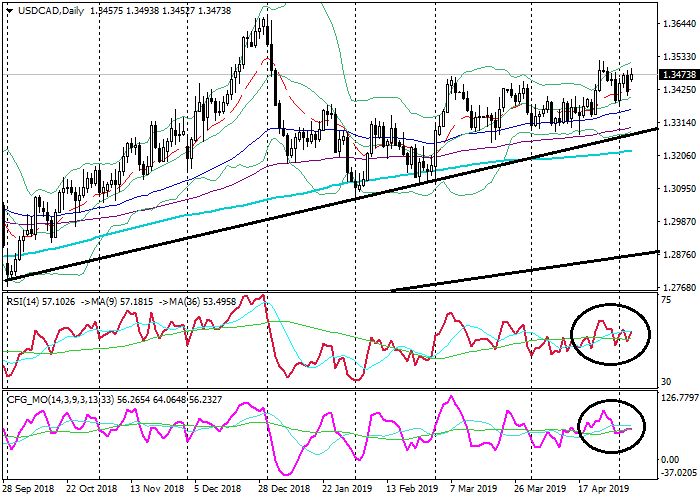Click the 13 Feb 2019 date label
The width and height of the screenshot is (700, 500).
pyautogui.click(x=410, y=490)
